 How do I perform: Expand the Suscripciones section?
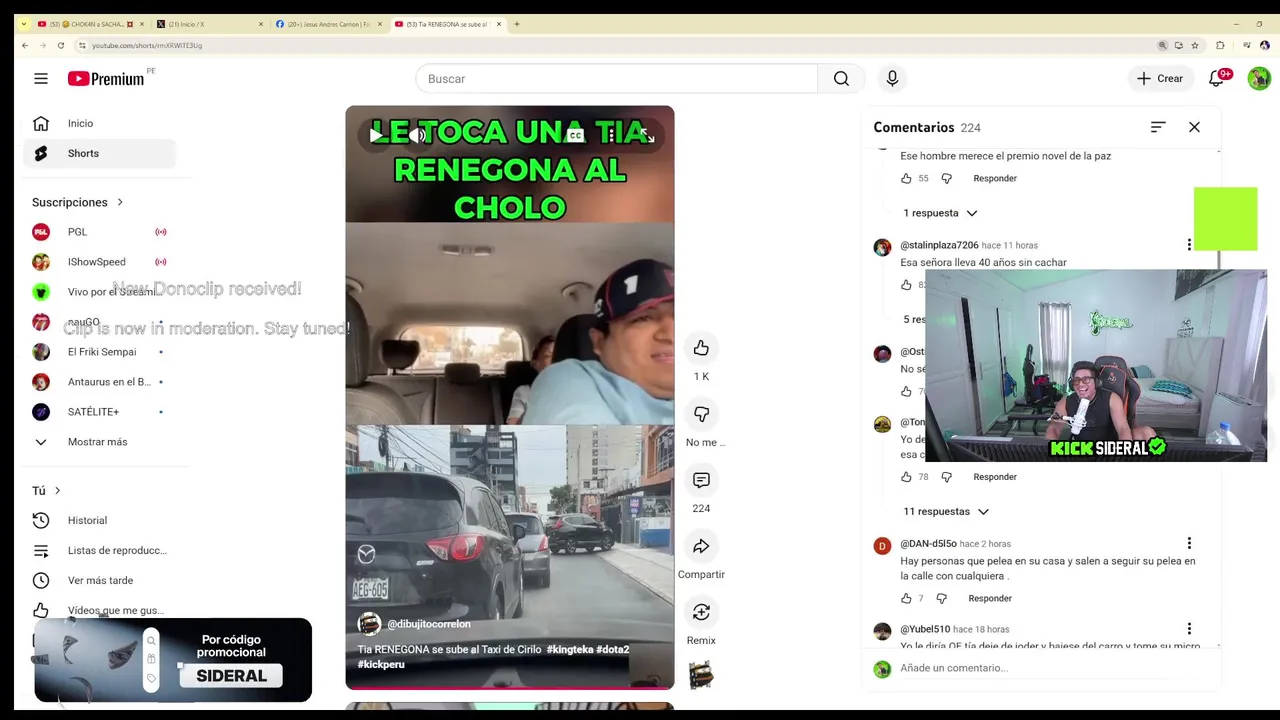coord(78,202)
